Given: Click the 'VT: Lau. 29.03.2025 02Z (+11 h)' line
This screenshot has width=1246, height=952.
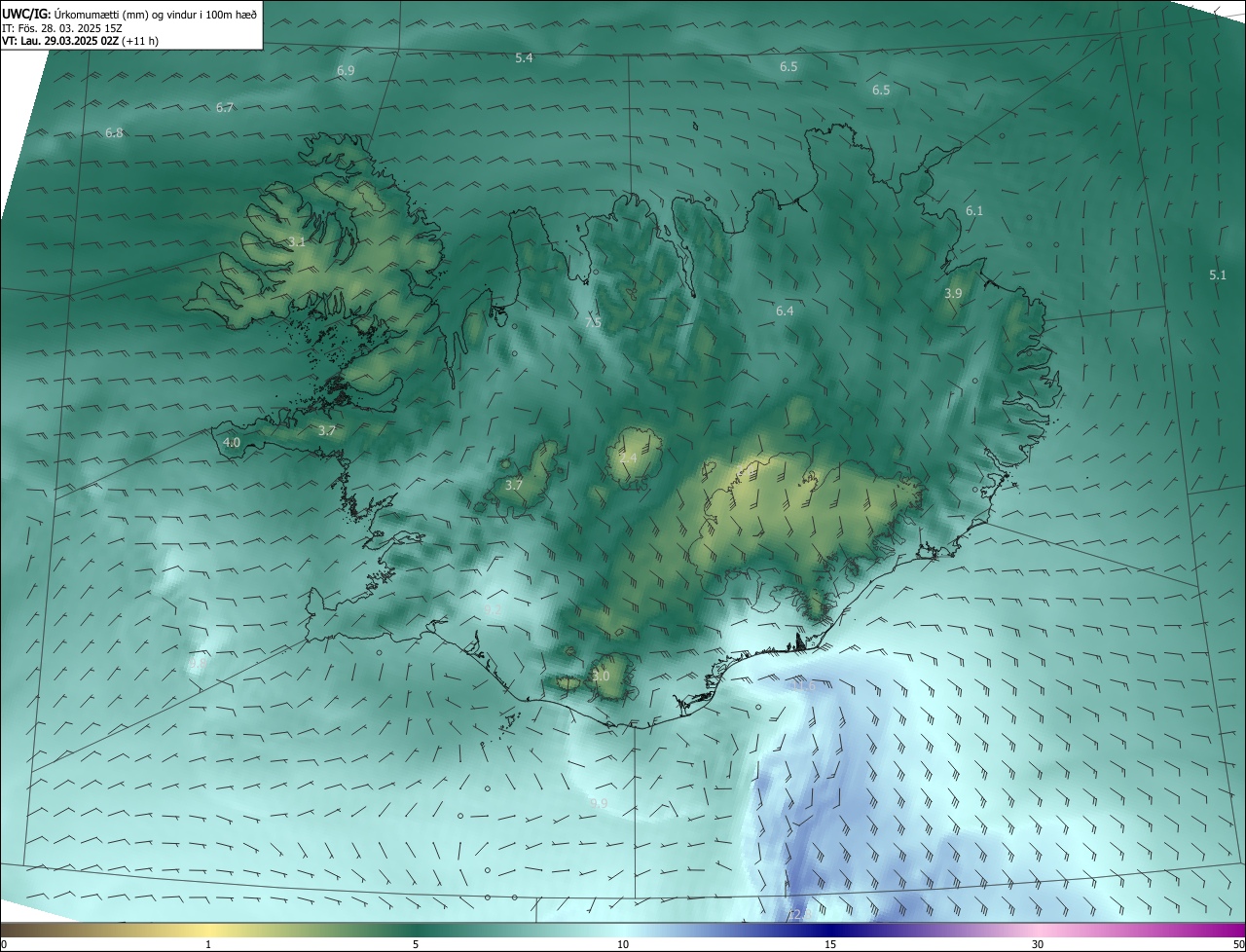Looking at the screenshot, I should (x=81, y=41).
